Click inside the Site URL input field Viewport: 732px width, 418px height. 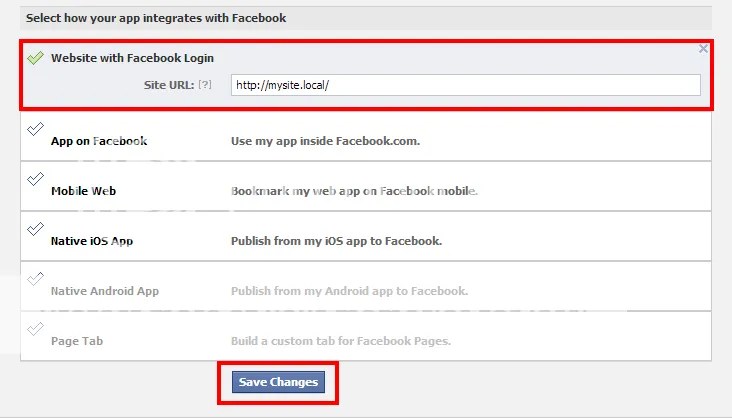465,85
